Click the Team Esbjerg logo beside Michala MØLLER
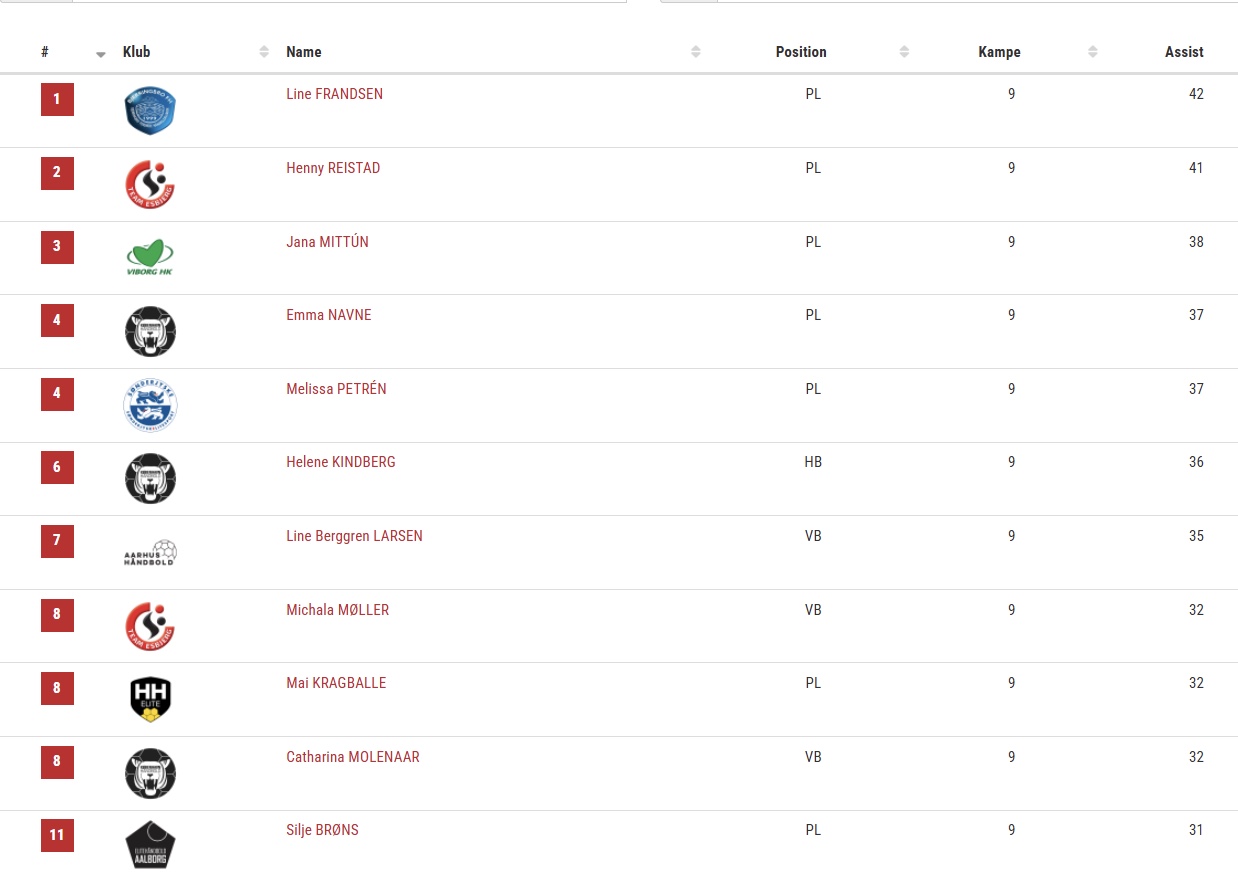 150,627
